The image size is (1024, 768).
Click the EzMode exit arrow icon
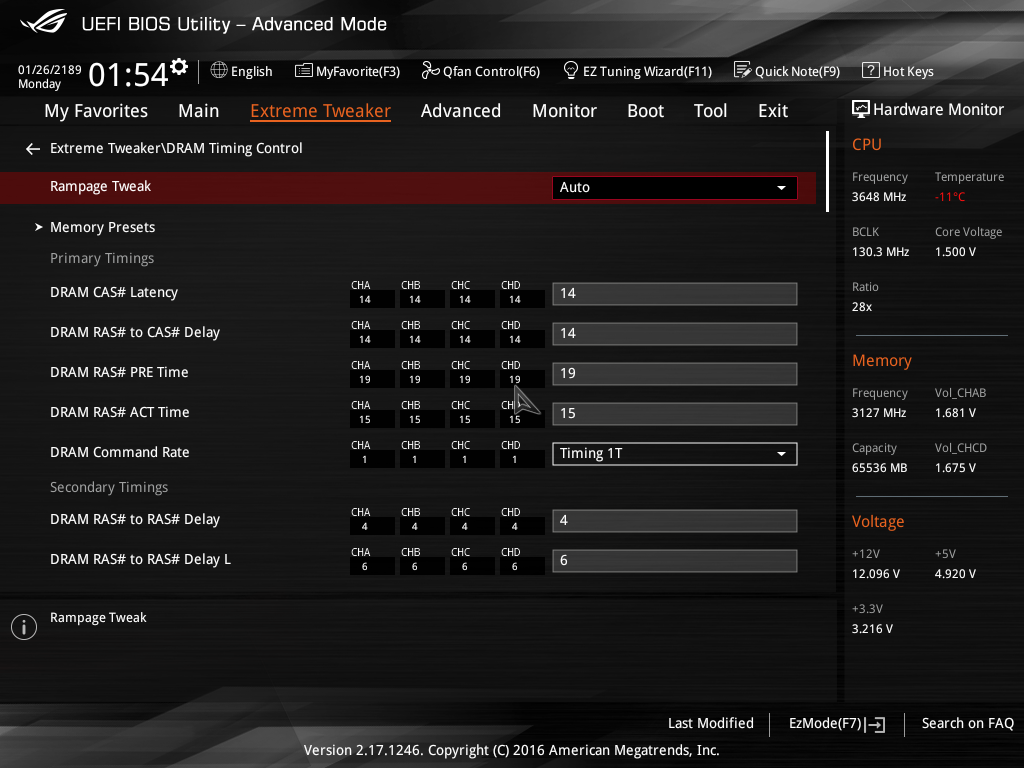tap(875, 724)
